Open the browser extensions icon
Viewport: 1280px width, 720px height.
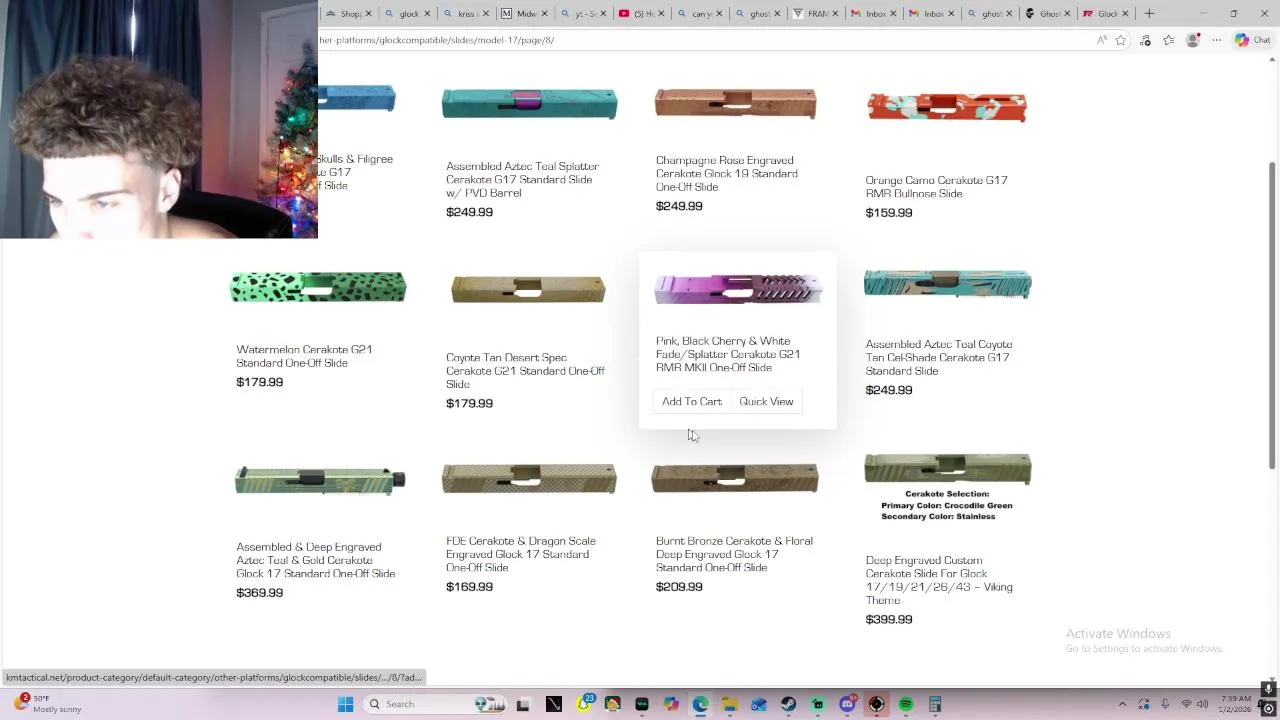pos(1145,40)
